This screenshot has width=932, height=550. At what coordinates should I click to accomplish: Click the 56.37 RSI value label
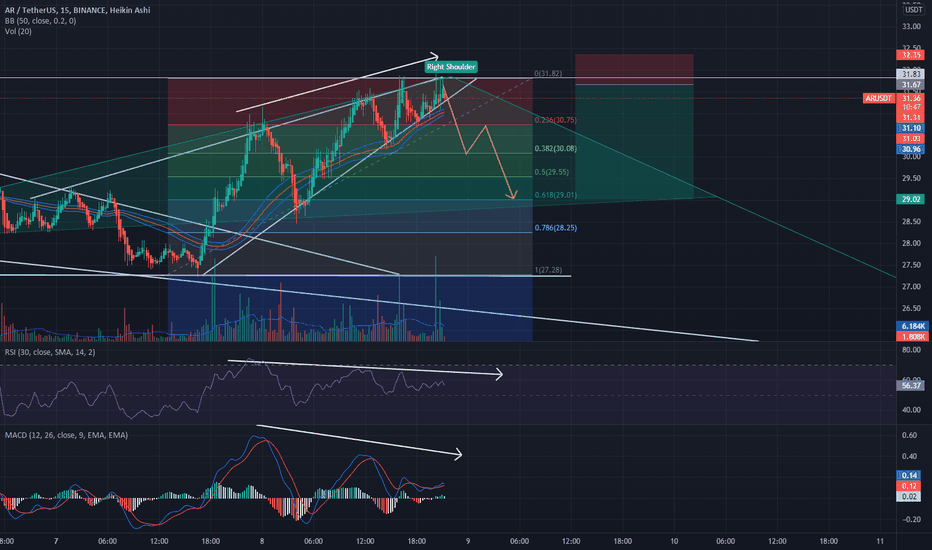911,385
